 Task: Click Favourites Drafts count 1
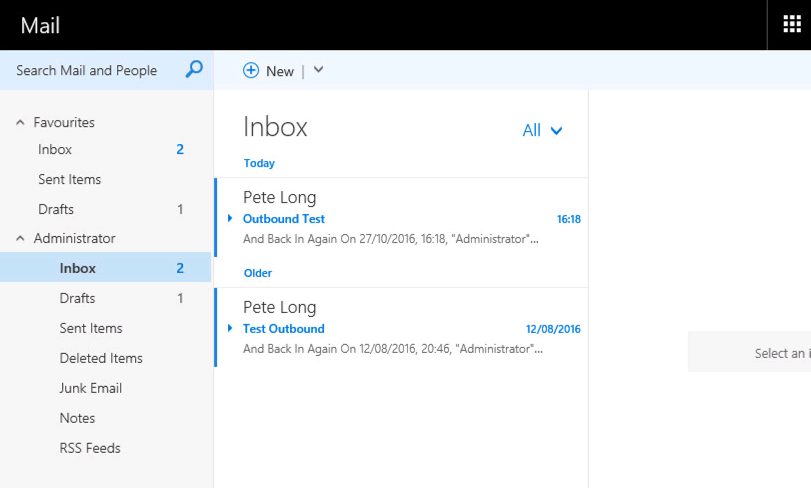coord(180,209)
